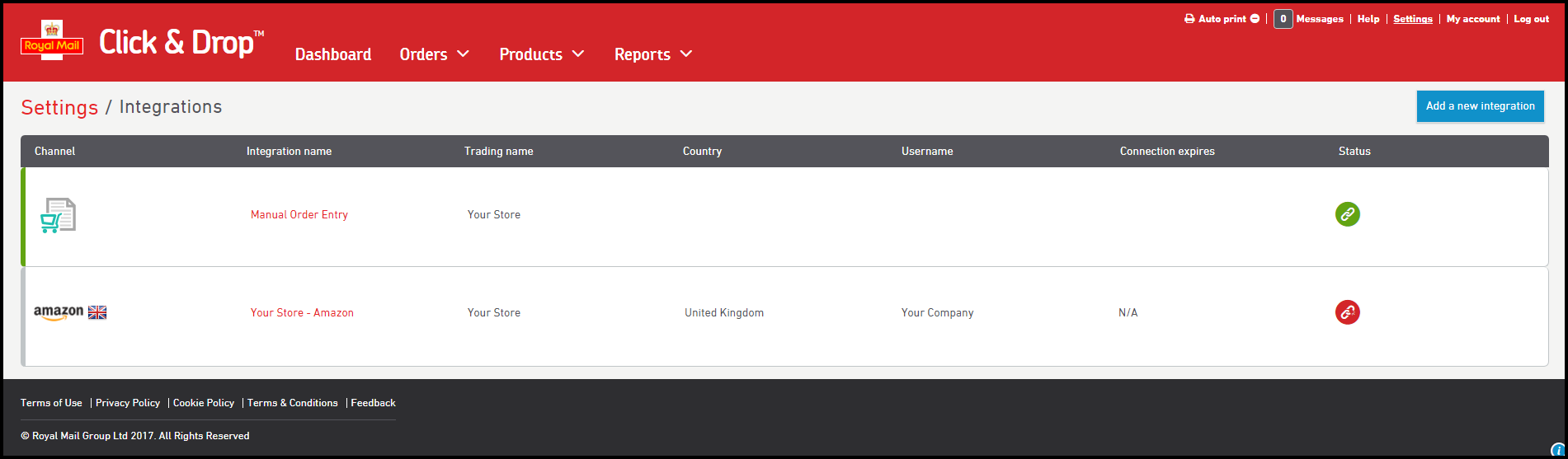Click the printer icon beside Auto print
Screen dimensions: 1568x459
[1189, 19]
